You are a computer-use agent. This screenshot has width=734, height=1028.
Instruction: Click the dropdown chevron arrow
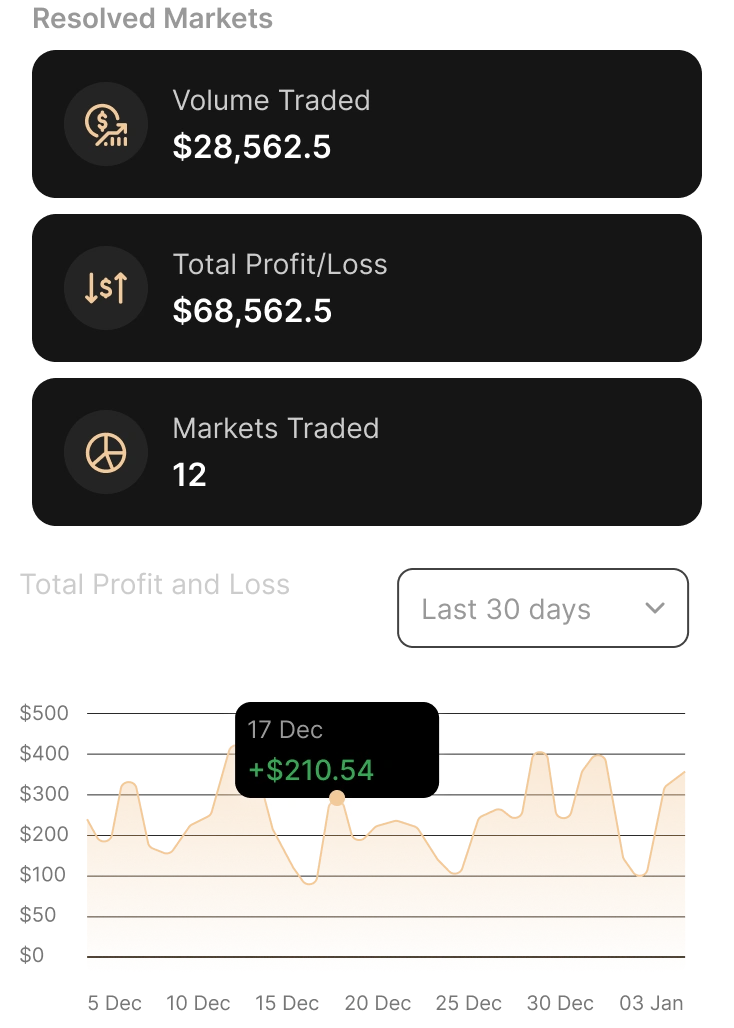(x=655, y=608)
